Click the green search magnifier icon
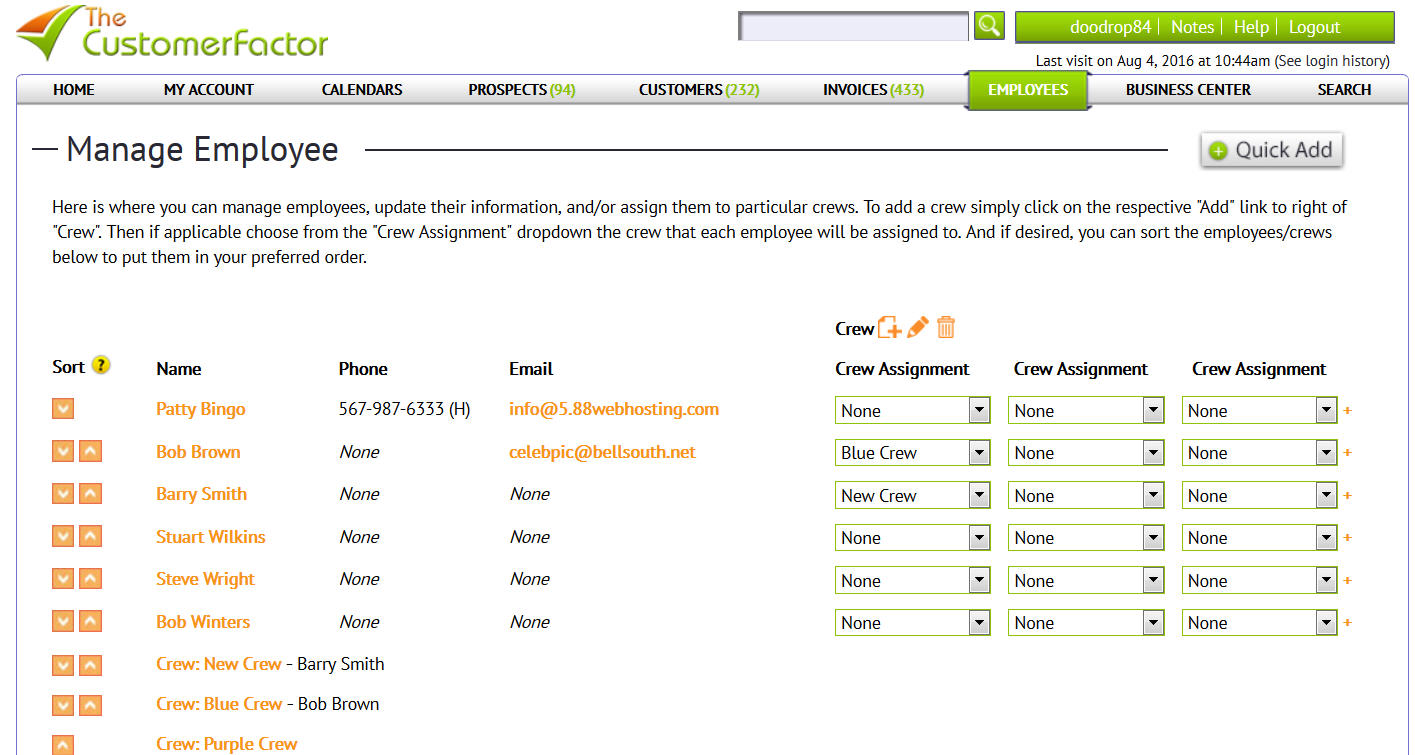The image size is (1415, 755). (x=989, y=26)
